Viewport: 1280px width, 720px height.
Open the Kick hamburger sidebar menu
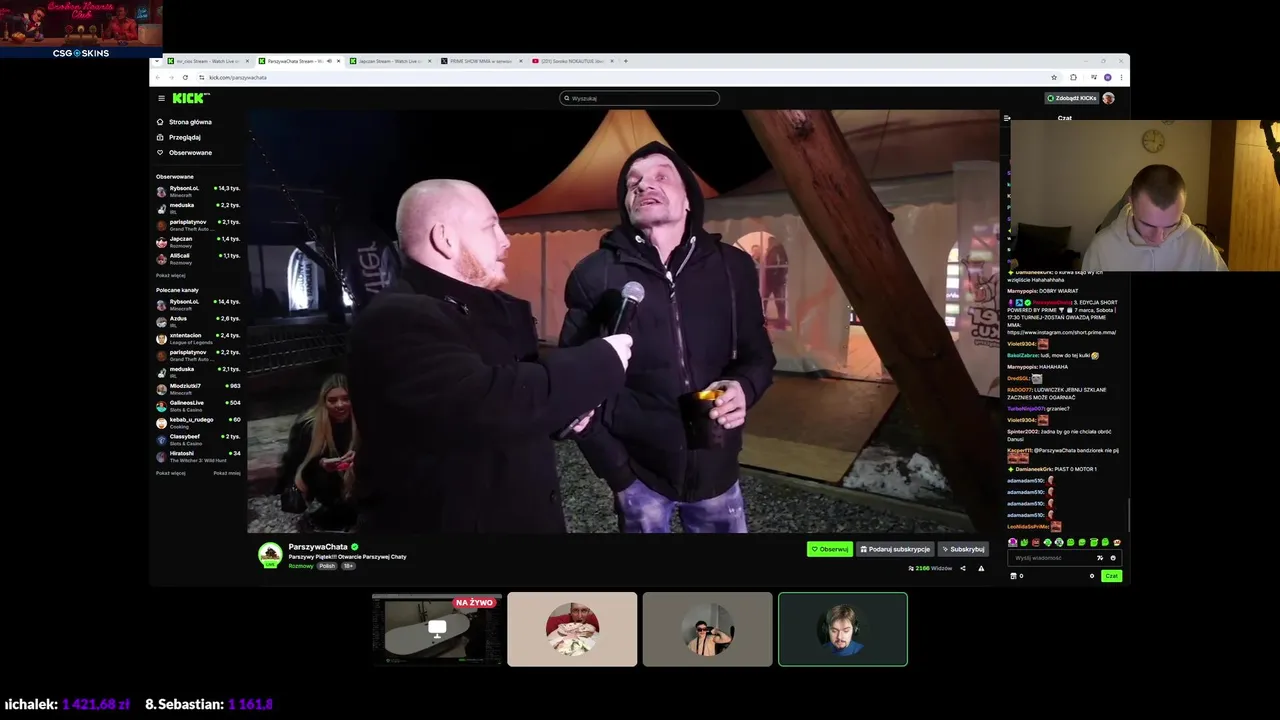161,98
